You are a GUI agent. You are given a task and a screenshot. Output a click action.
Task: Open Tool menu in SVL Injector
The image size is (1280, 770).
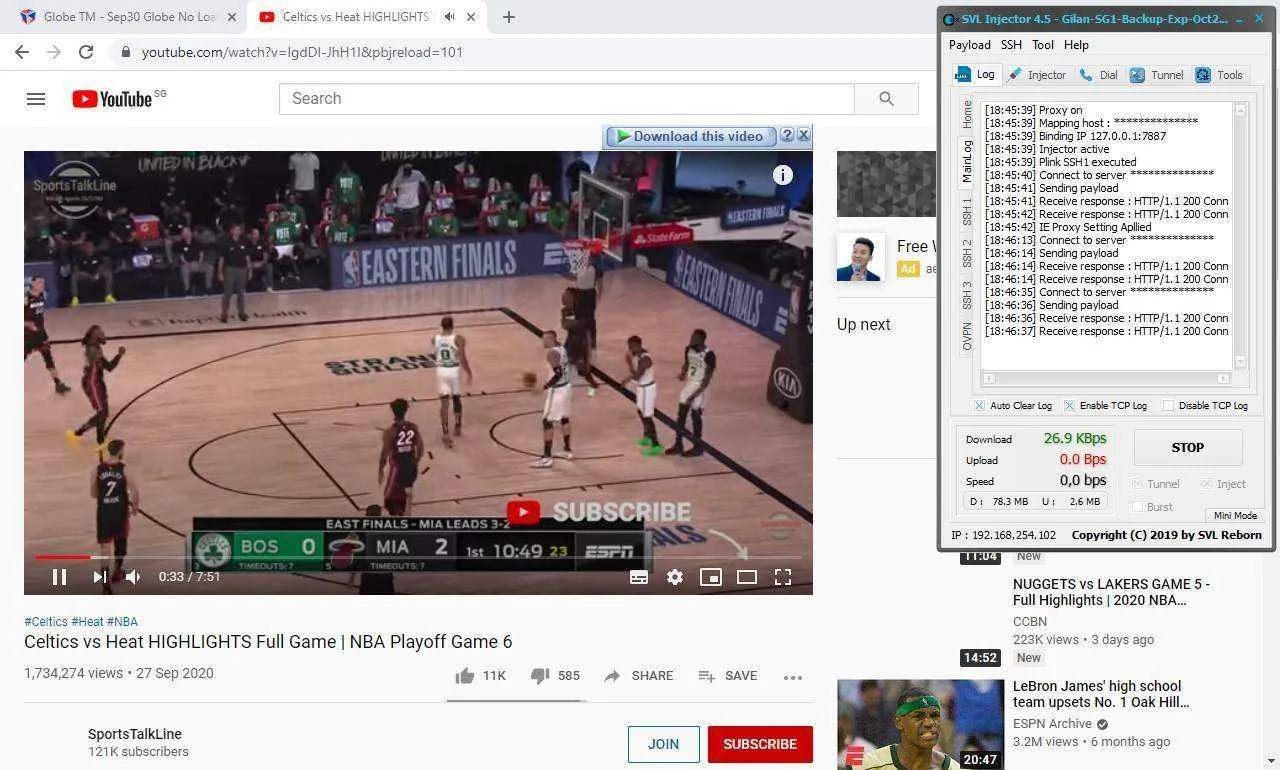click(1043, 45)
